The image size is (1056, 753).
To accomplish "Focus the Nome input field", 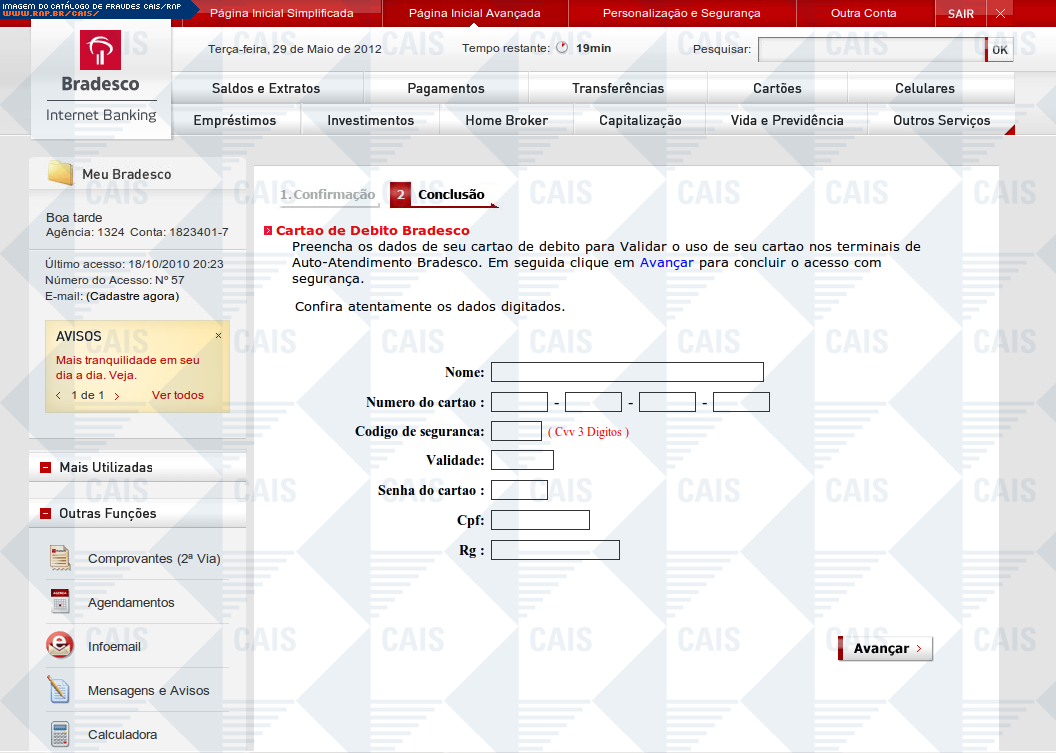I will [x=627, y=372].
